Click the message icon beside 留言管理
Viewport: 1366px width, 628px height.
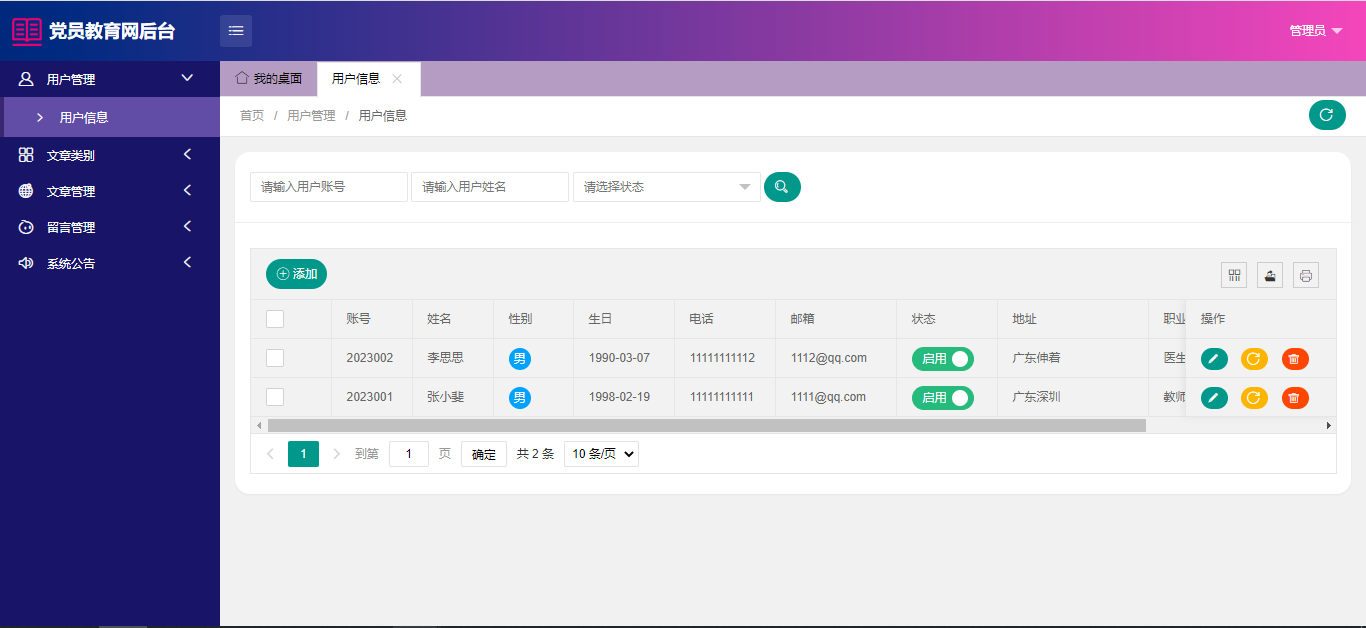coord(26,227)
